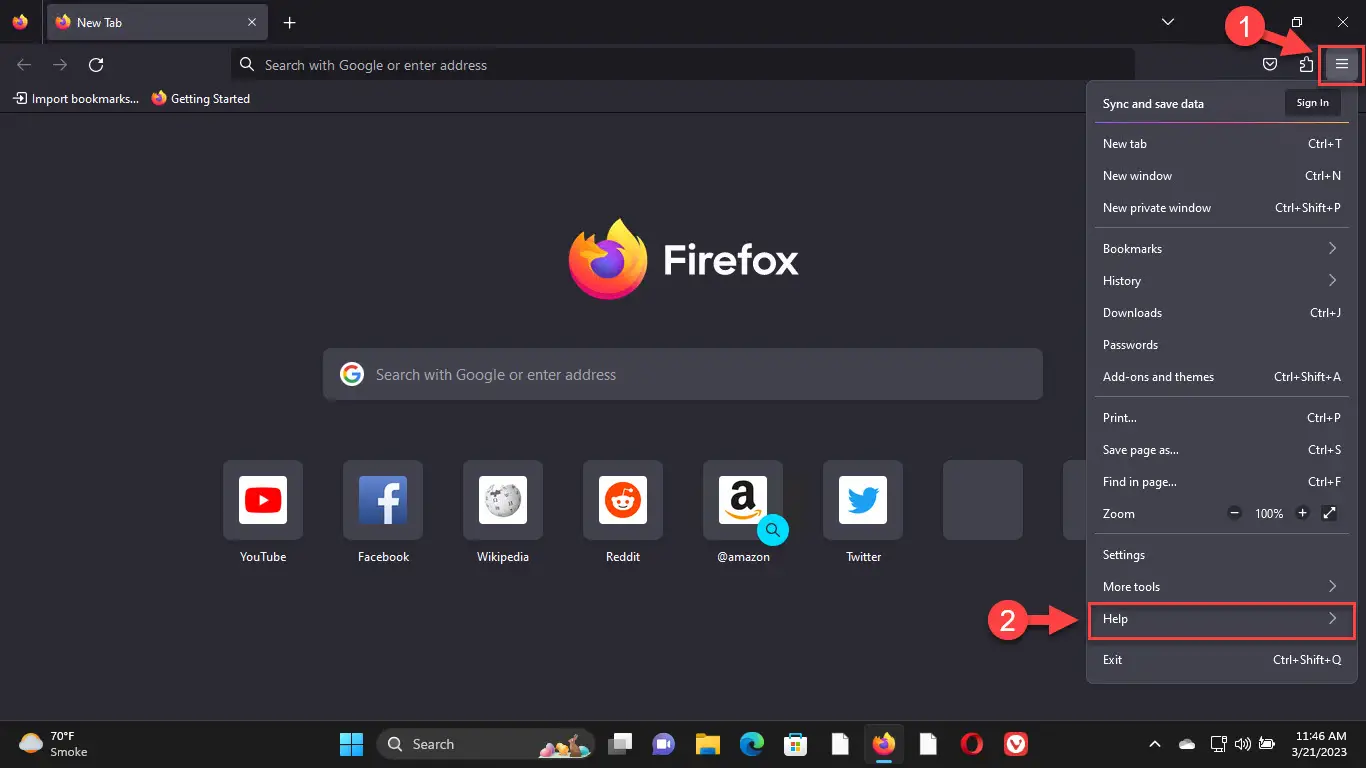Choose Exit to quit Firefox
Image resolution: width=1366 pixels, height=768 pixels.
click(1222, 660)
